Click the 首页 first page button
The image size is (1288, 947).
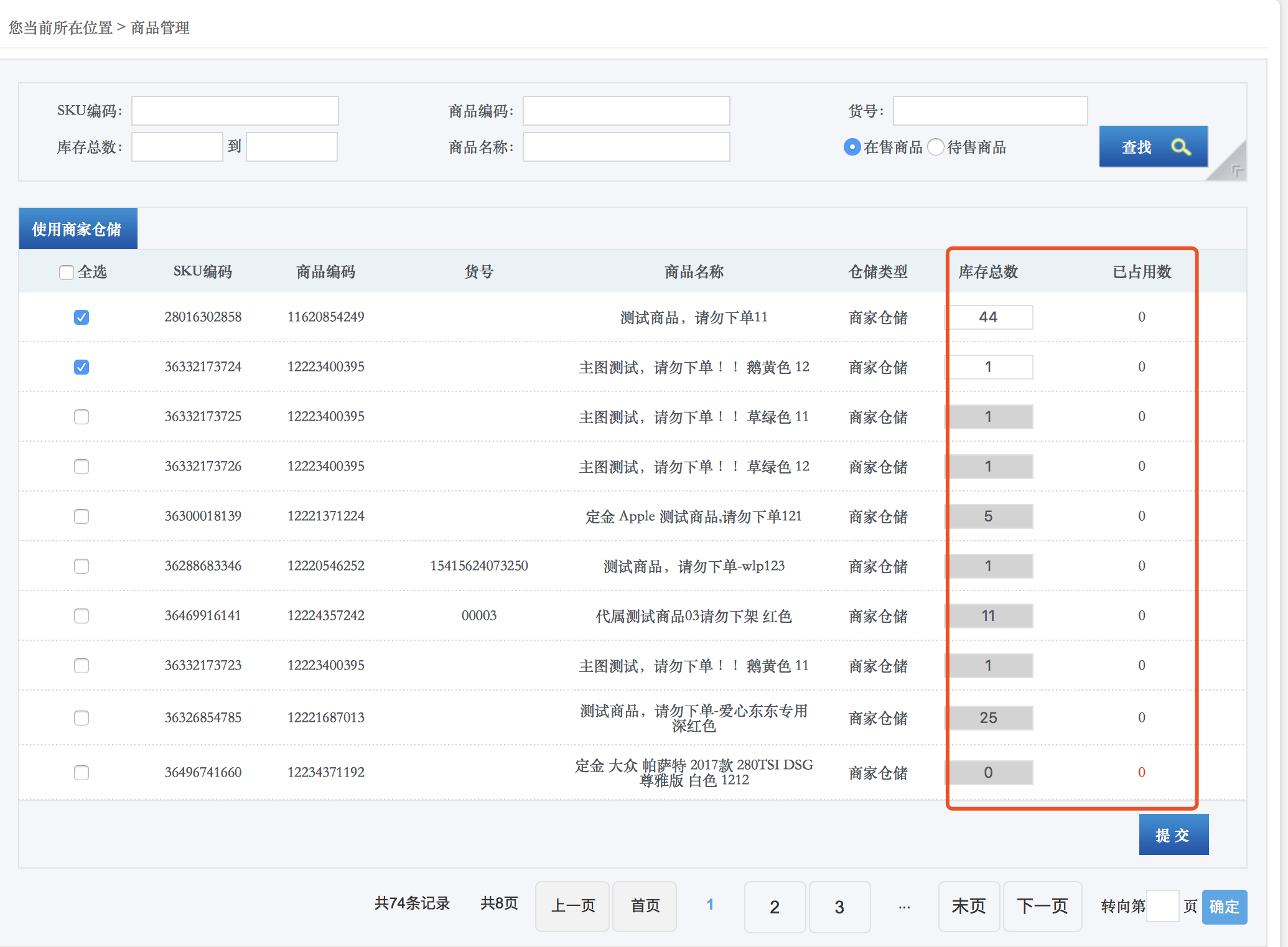(645, 907)
